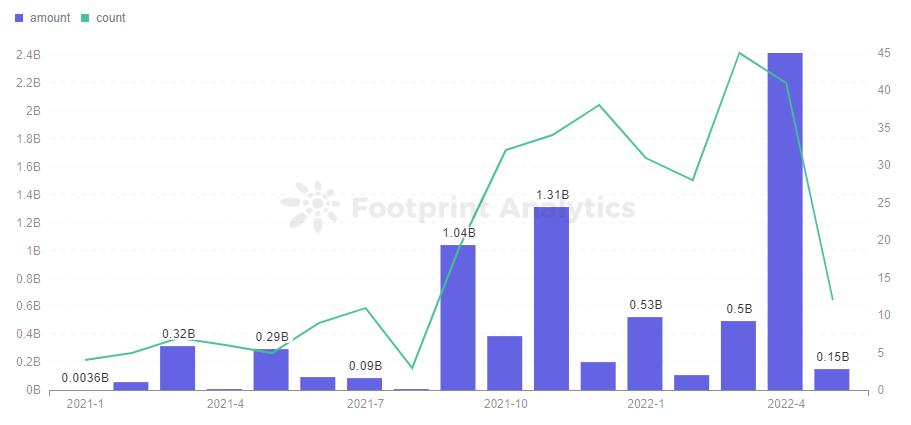Viewport: 911px width, 425px height.
Task: Select the last bar labeled 0.15B
Action: click(831, 379)
